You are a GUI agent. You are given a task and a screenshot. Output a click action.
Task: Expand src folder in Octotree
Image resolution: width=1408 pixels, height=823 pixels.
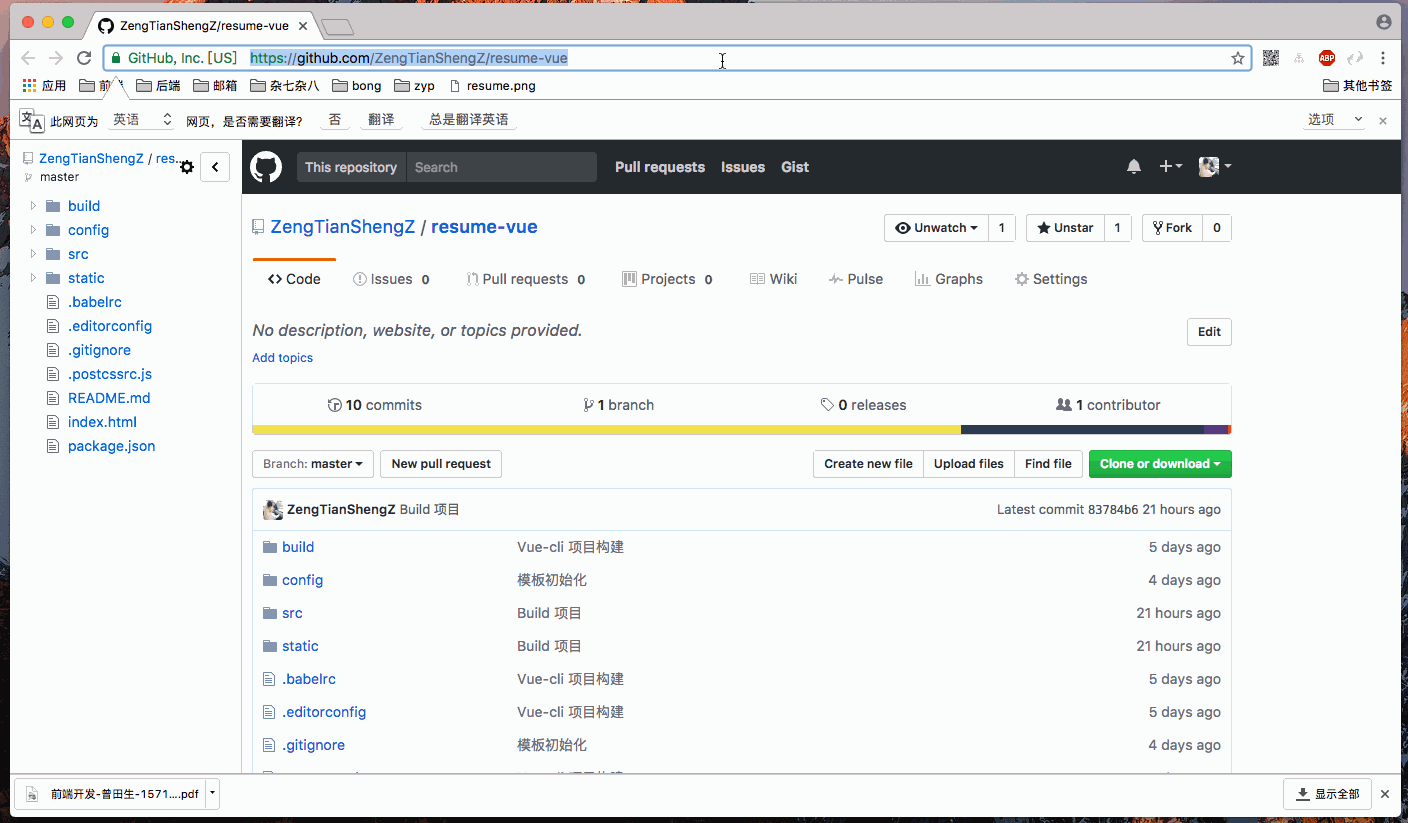(33, 253)
